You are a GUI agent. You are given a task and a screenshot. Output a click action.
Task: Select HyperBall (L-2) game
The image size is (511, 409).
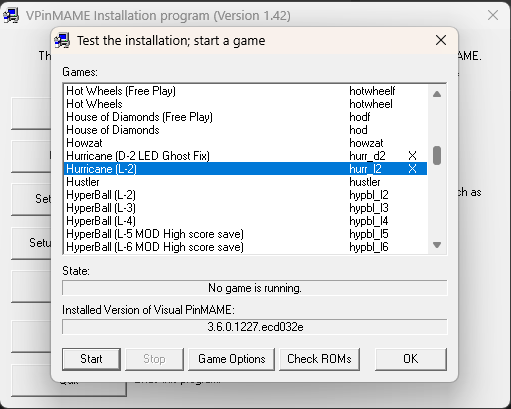click(245, 195)
